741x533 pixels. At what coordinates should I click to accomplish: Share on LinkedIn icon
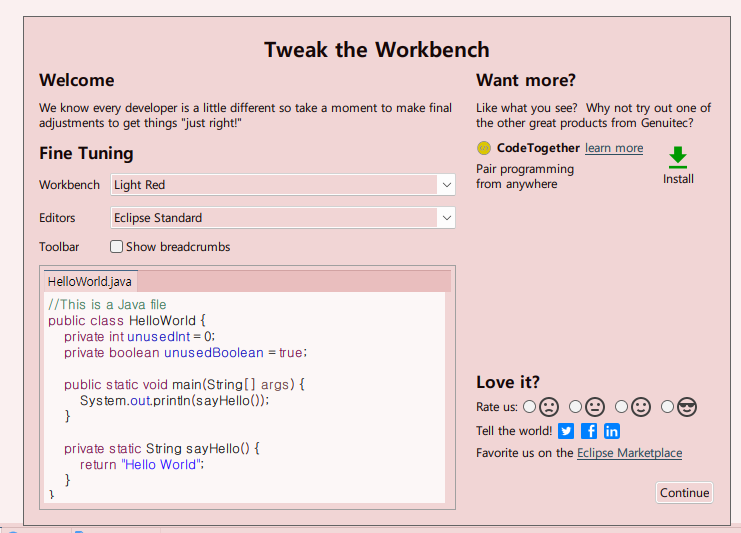(x=612, y=431)
